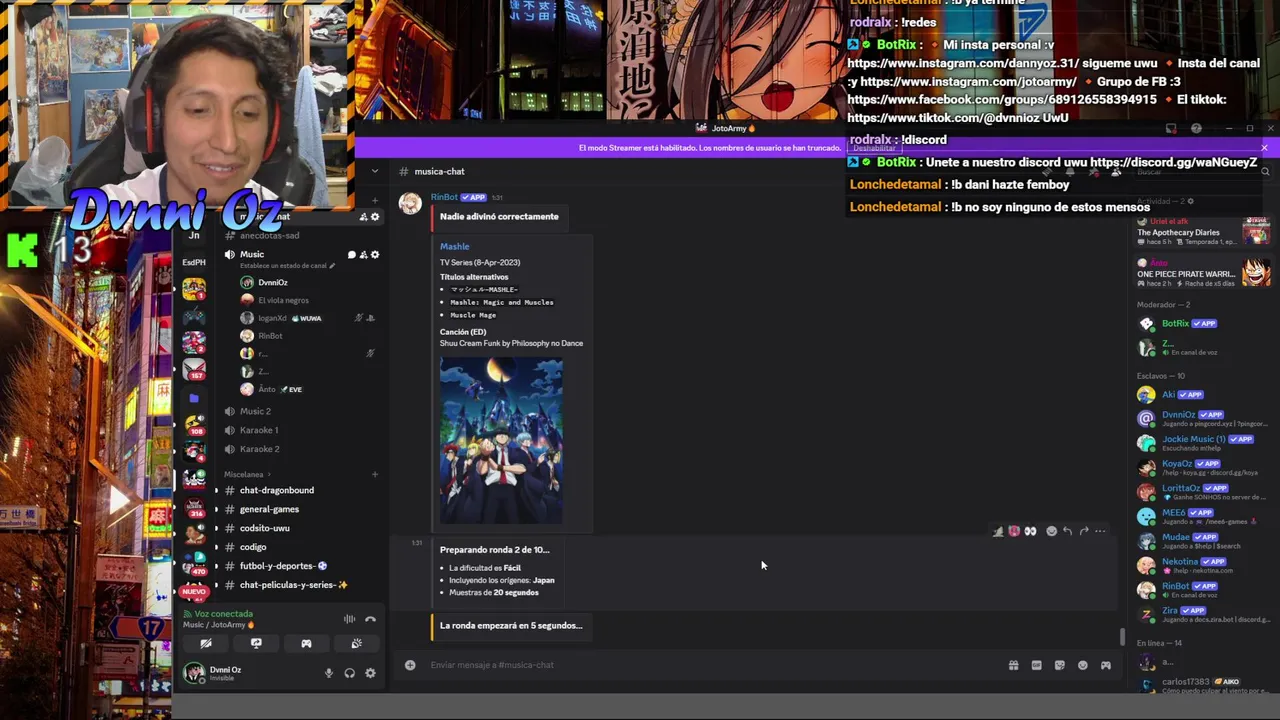This screenshot has width=1280, height=720.
Task: Add a channel to Miscelanea category
Action: 375,474
